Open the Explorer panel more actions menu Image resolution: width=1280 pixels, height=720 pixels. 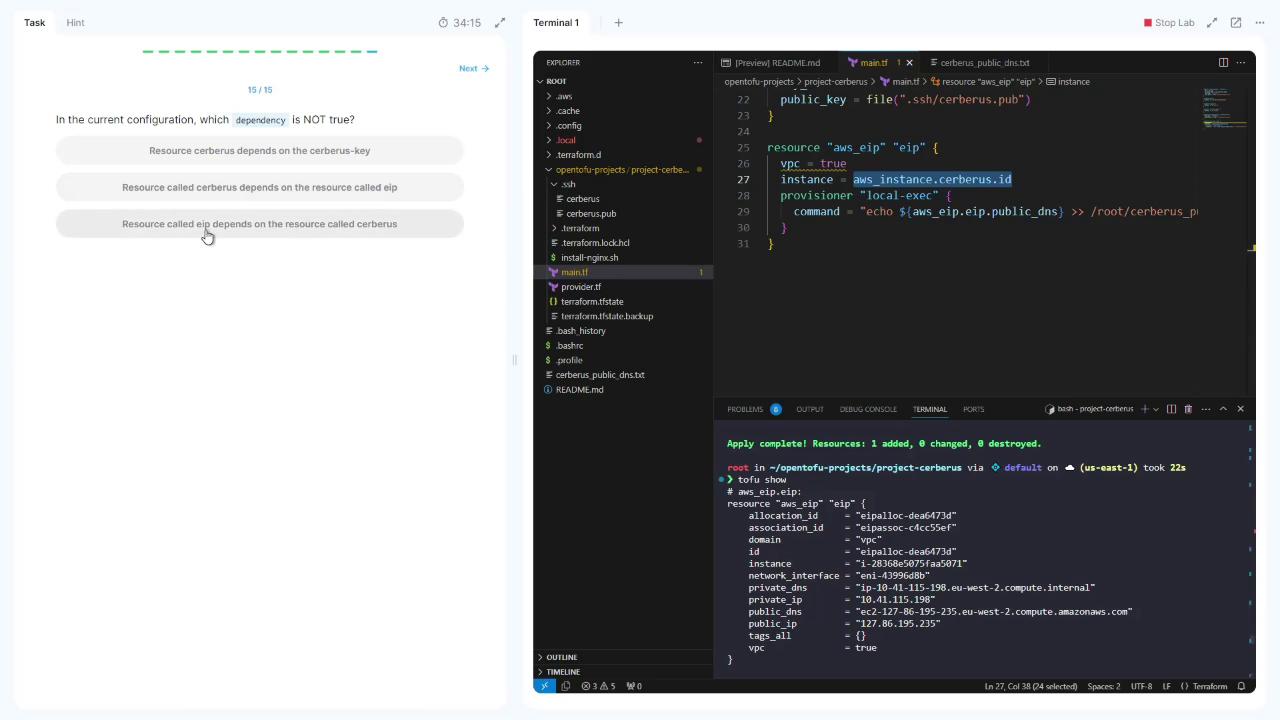pyautogui.click(x=698, y=62)
